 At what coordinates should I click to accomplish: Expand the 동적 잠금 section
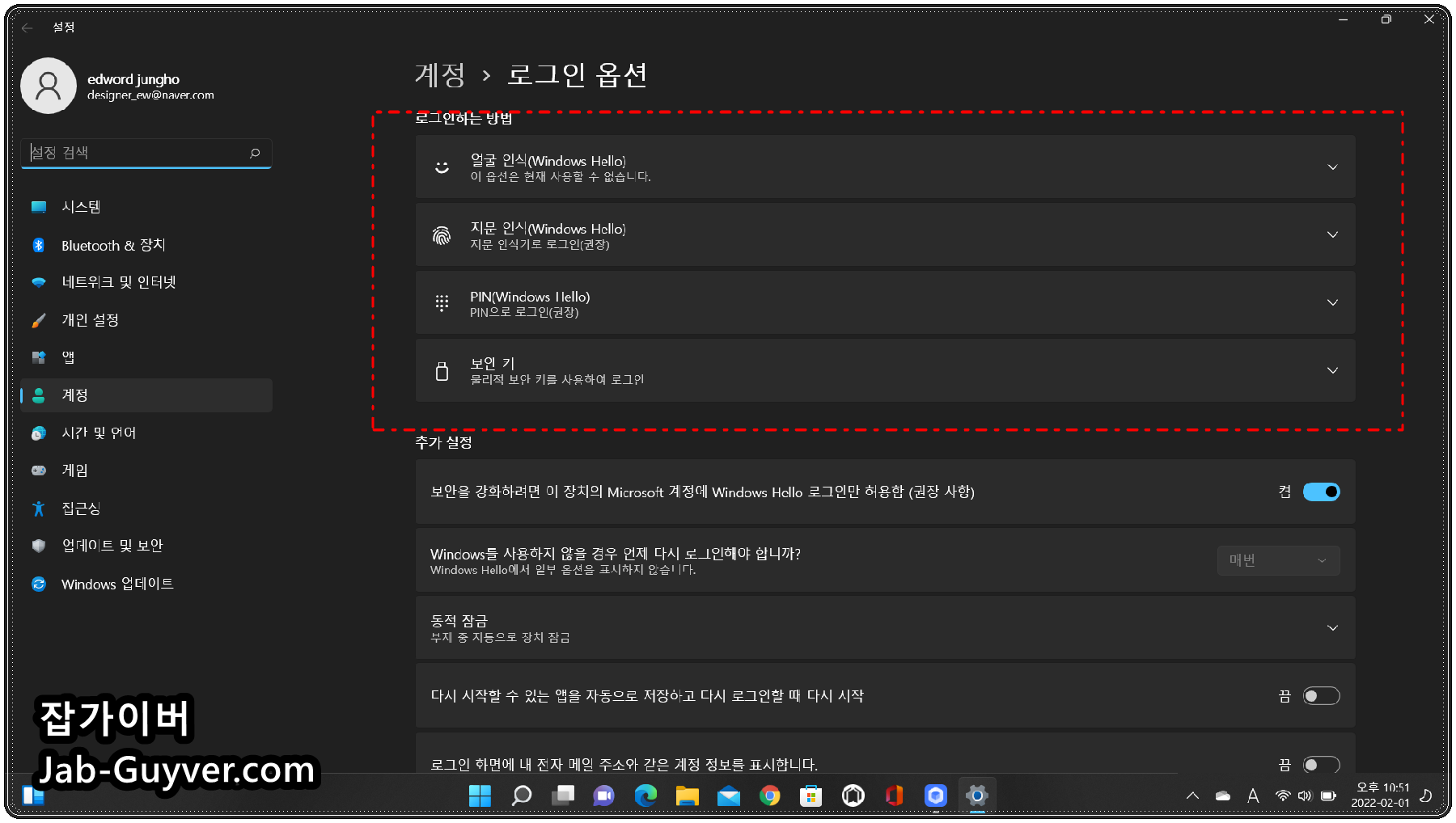pyautogui.click(x=1332, y=627)
